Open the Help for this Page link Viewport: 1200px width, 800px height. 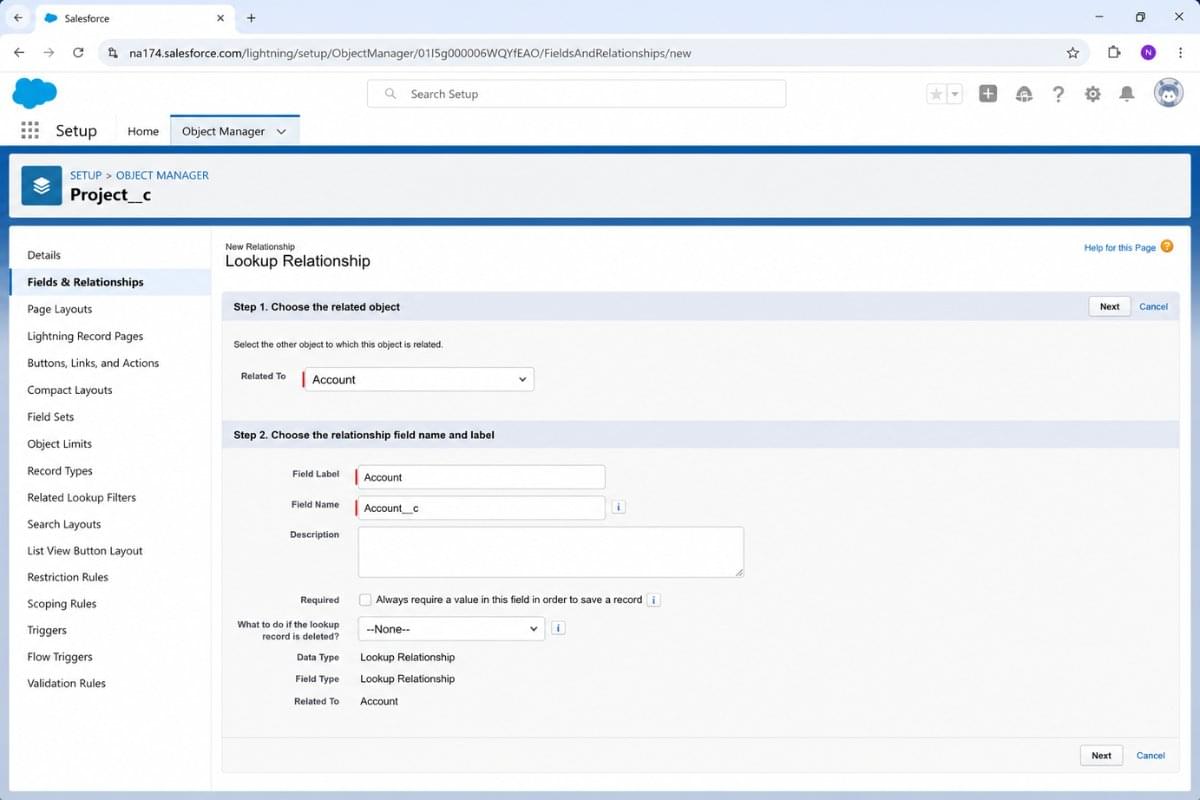[1120, 247]
